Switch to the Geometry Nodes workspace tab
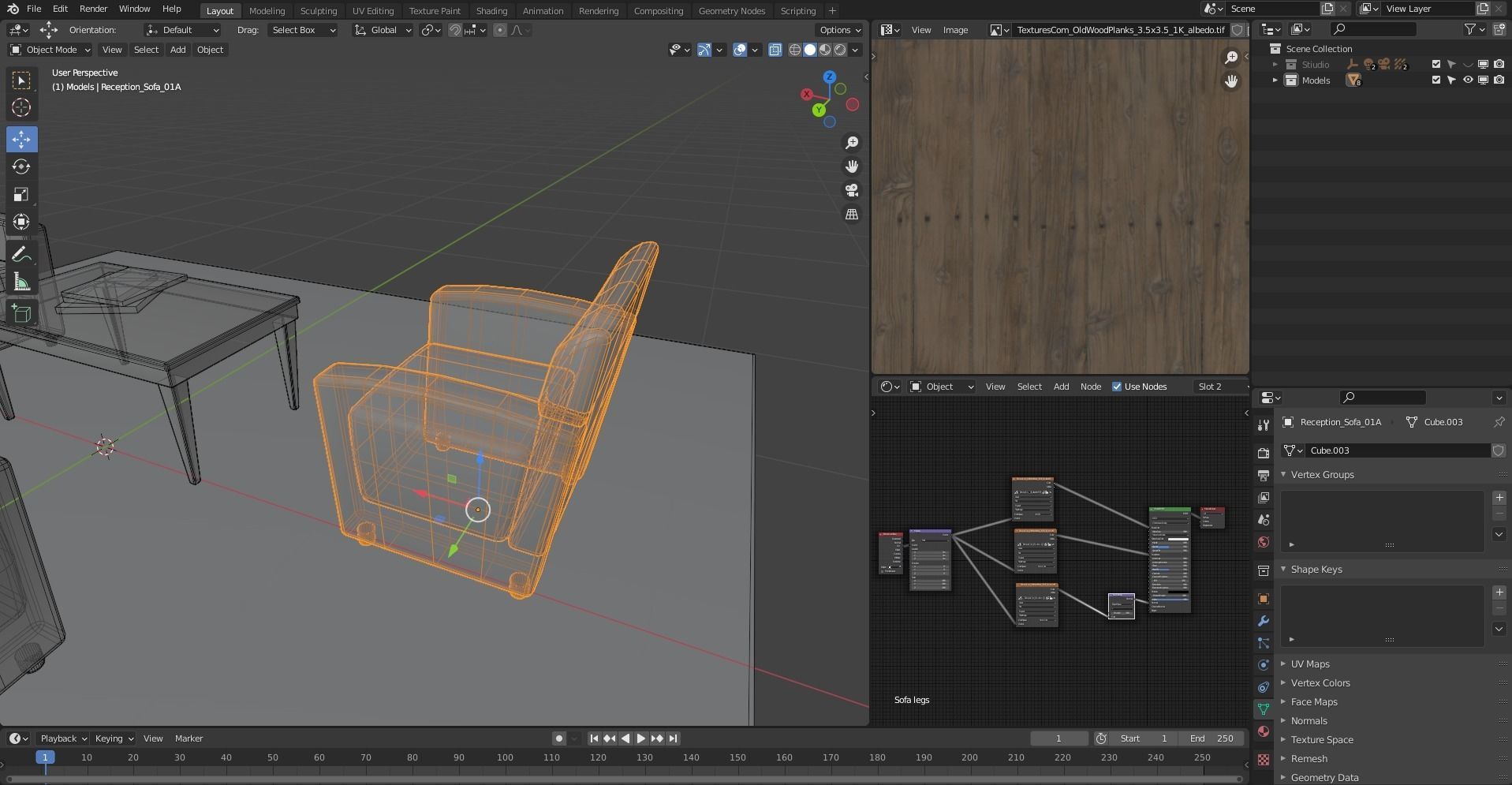Screen dimensions: 1512x785 (x=732, y=11)
